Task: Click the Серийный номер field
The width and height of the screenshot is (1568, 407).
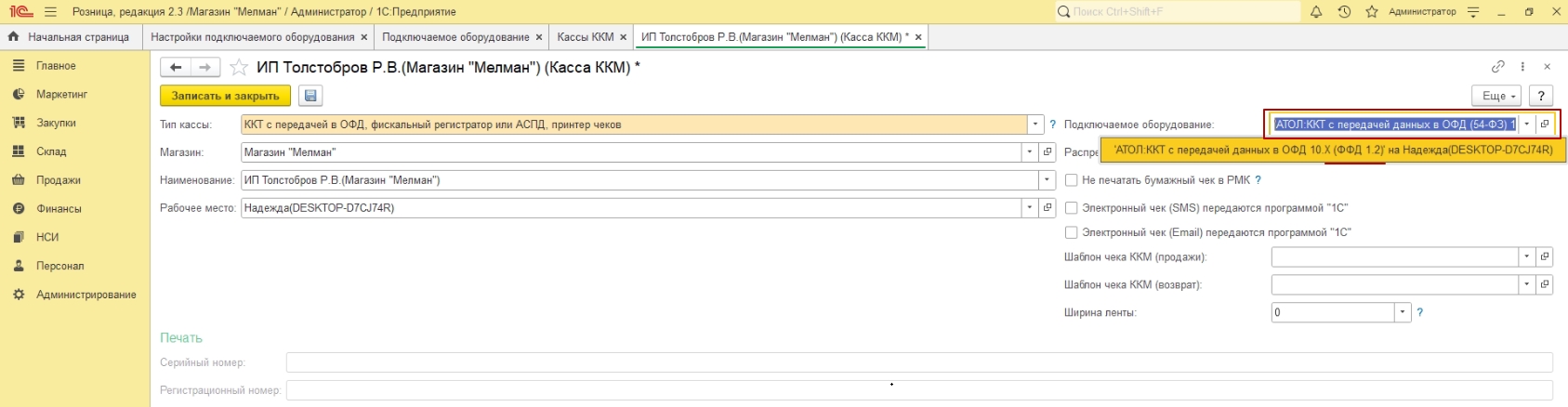Action: [x=919, y=362]
